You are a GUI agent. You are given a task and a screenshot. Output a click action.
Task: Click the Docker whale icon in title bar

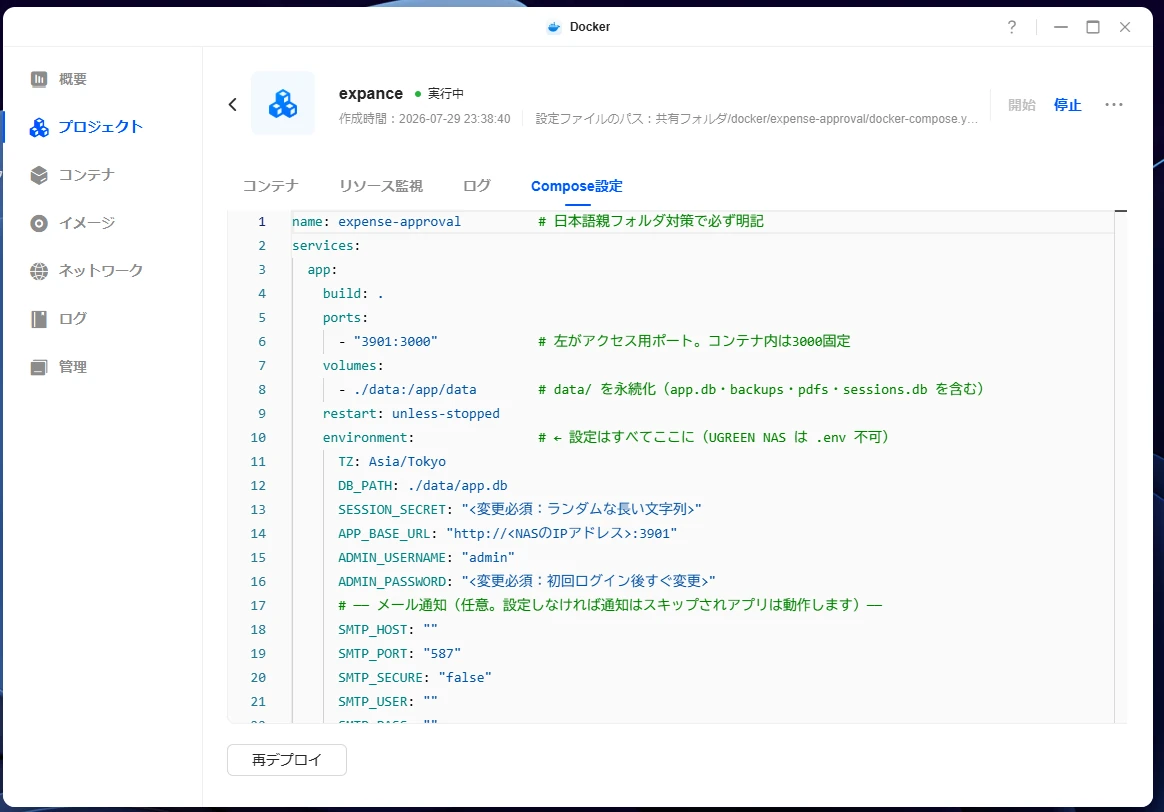coord(554,27)
